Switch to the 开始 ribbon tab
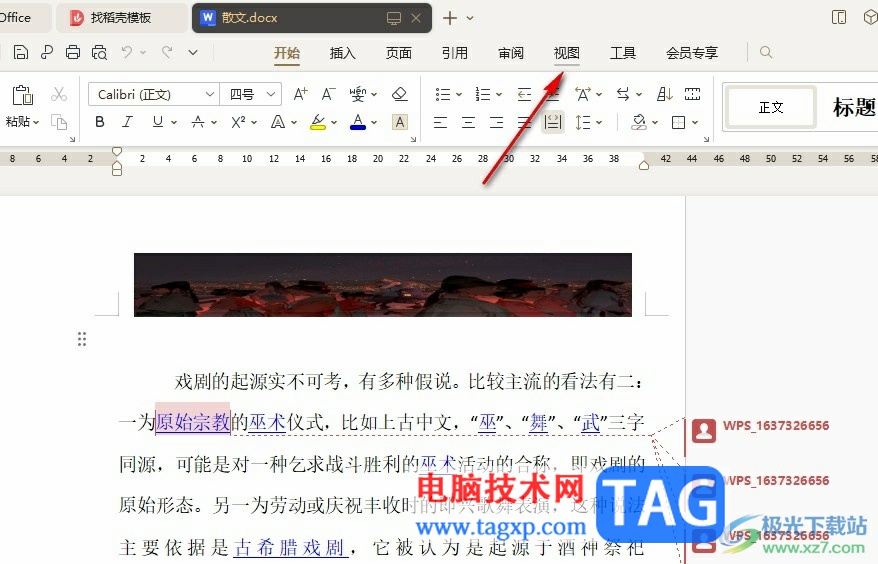878x564 pixels. [x=287, y=53]
